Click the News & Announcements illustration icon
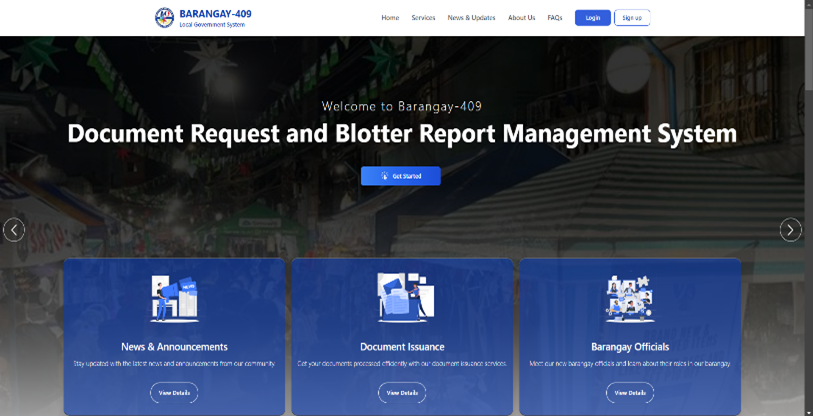Screen dimensions: 813x416 174,299
